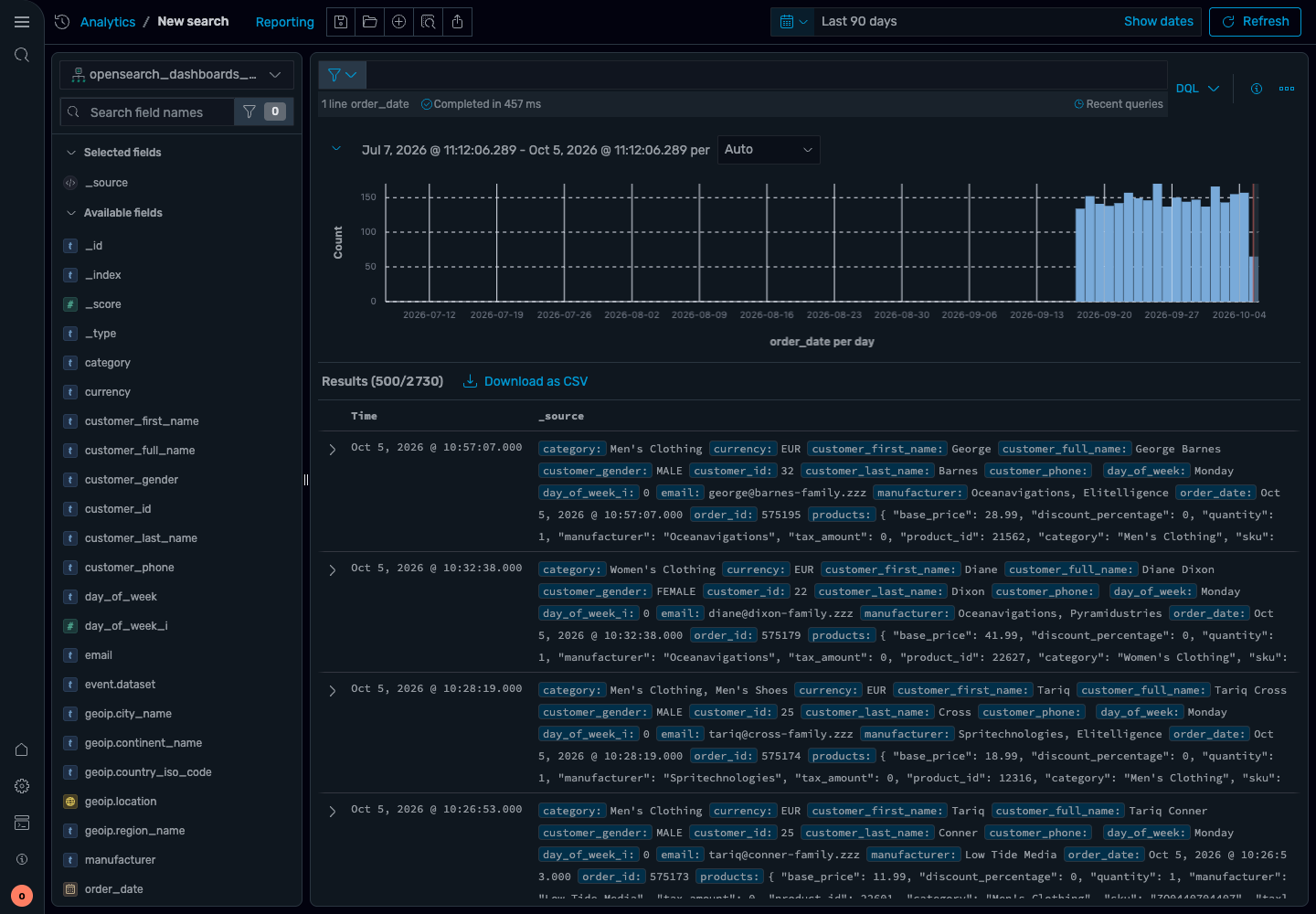Click the geo point icon for geoip.location
The image size is (1316, 914).
[x=70, y=802]
